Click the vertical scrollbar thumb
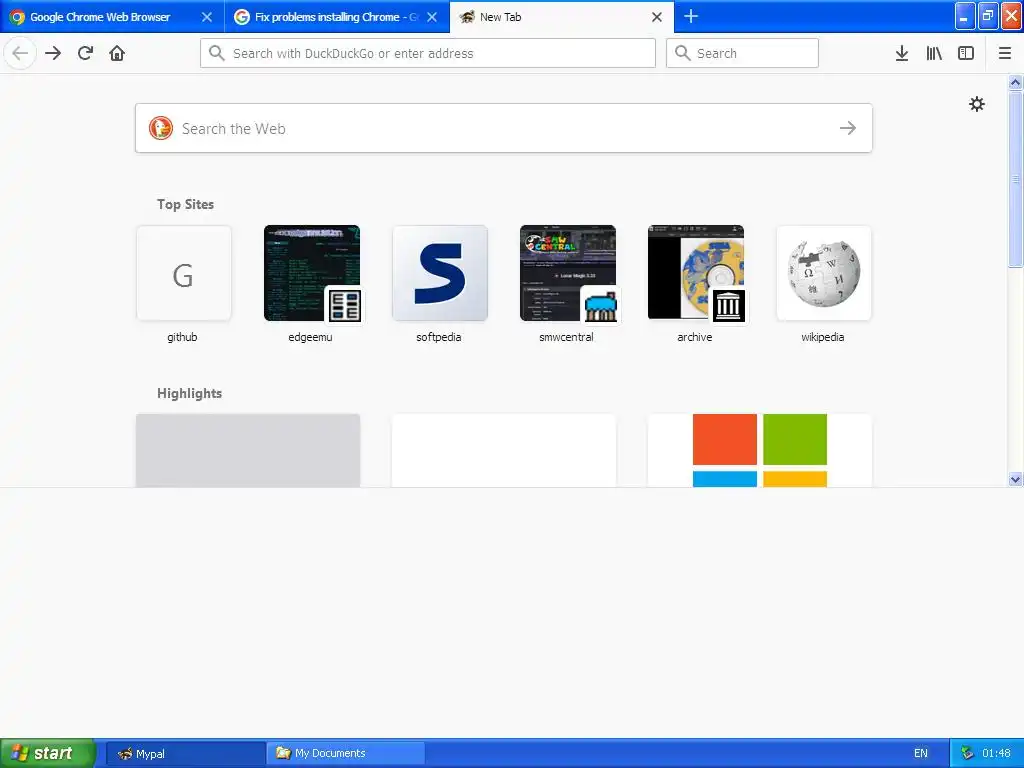 [1015, 179]
